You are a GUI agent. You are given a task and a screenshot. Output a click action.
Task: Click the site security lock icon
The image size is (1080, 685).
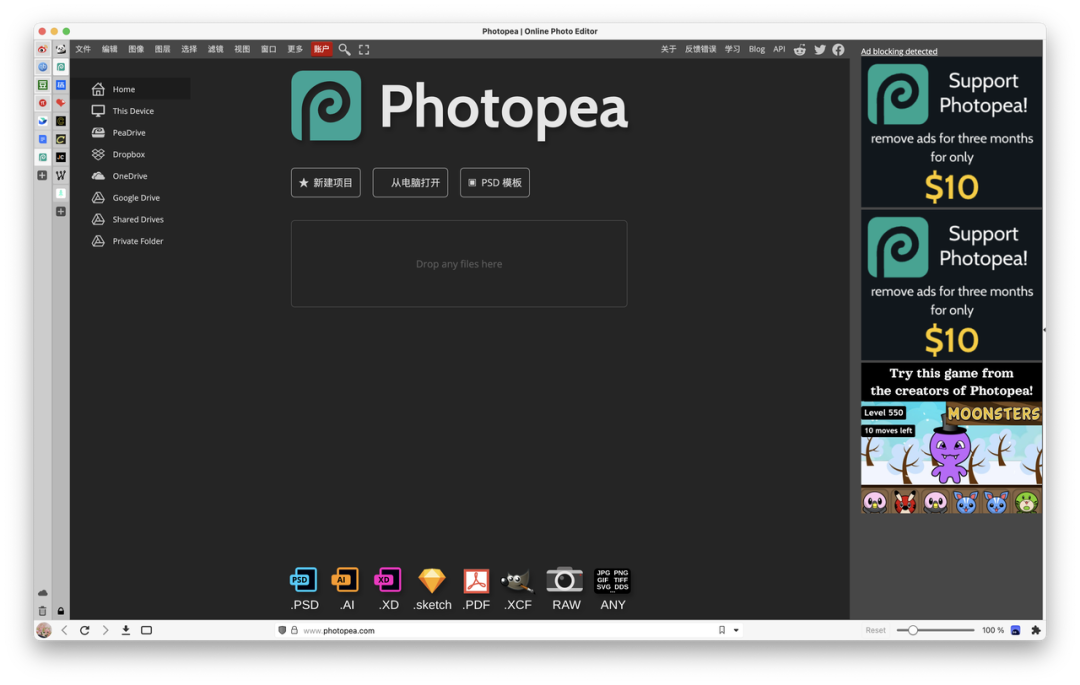click(x=294, y=630)
